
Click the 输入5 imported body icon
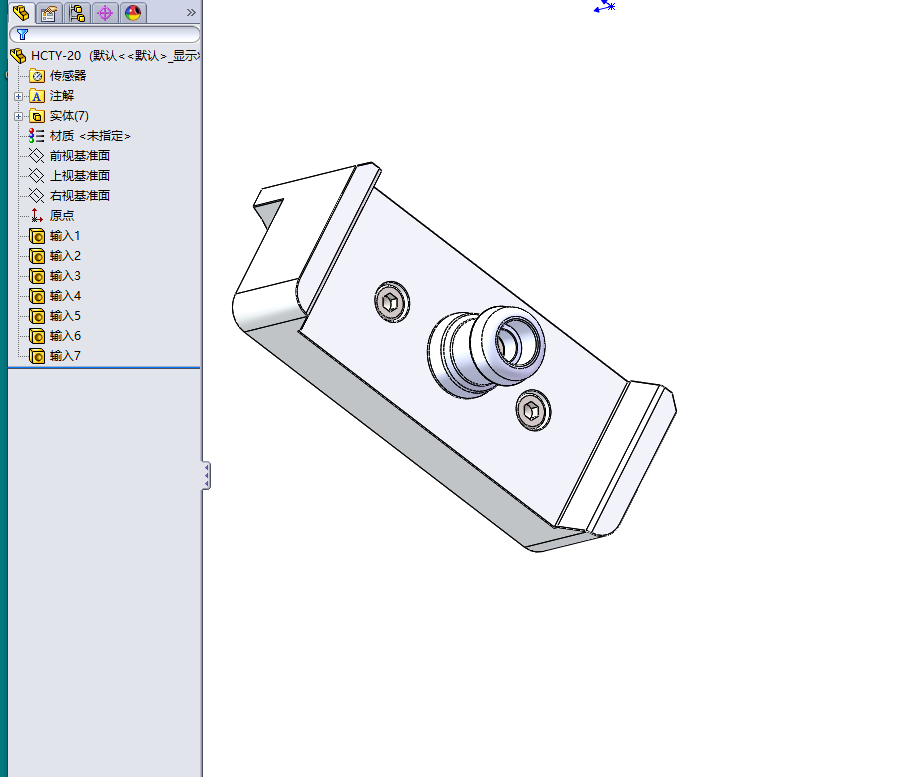pyautogui.click(x=37, y=316)
